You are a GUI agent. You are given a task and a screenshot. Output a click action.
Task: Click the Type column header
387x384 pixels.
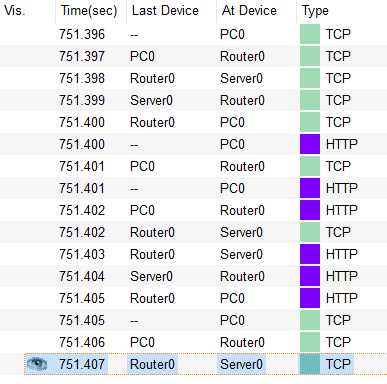(x=315, y=11)
